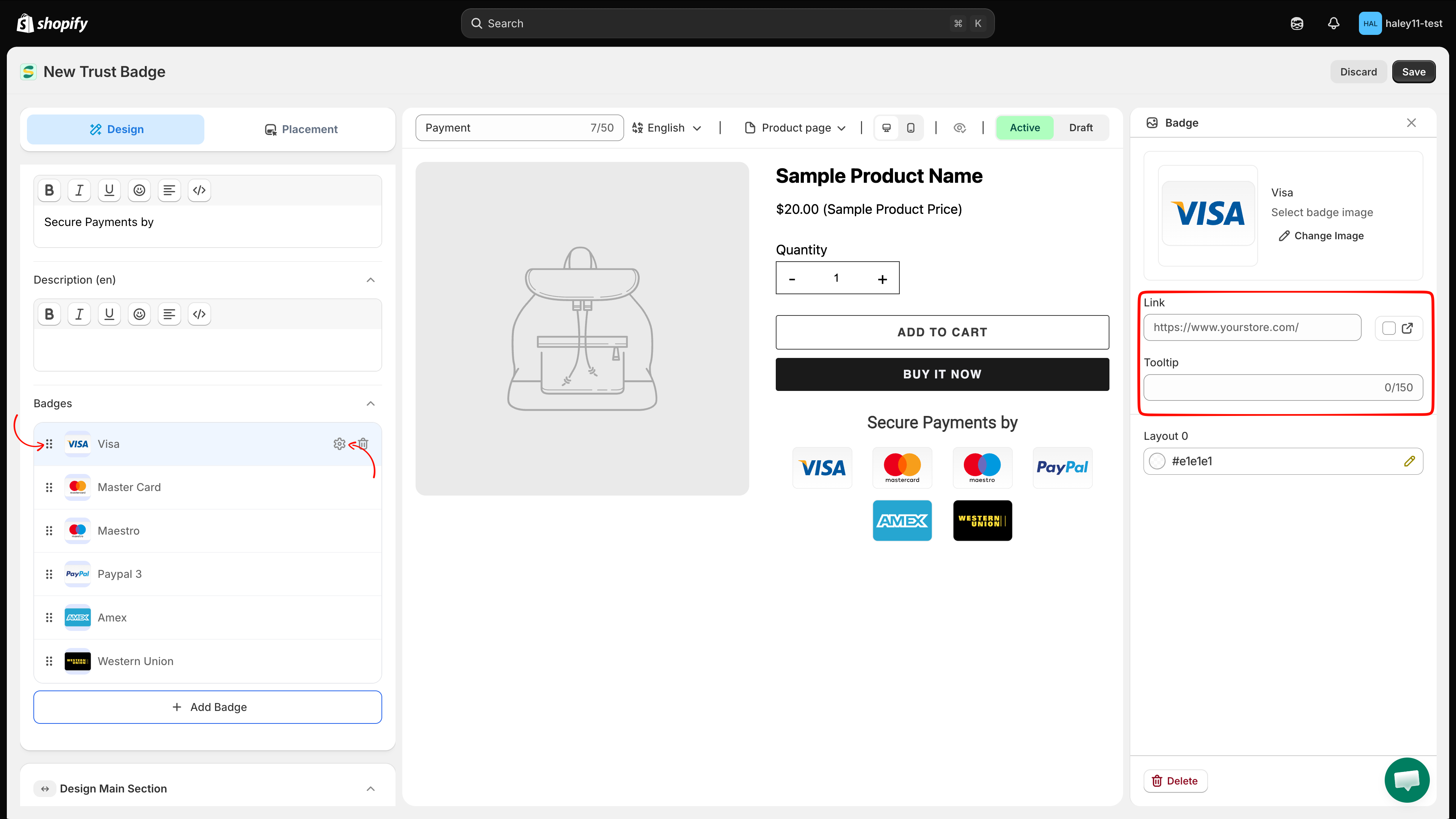1456x819 pixels.
Task: Open settings gear for Visa badge
Action: [x=339, y=444]
